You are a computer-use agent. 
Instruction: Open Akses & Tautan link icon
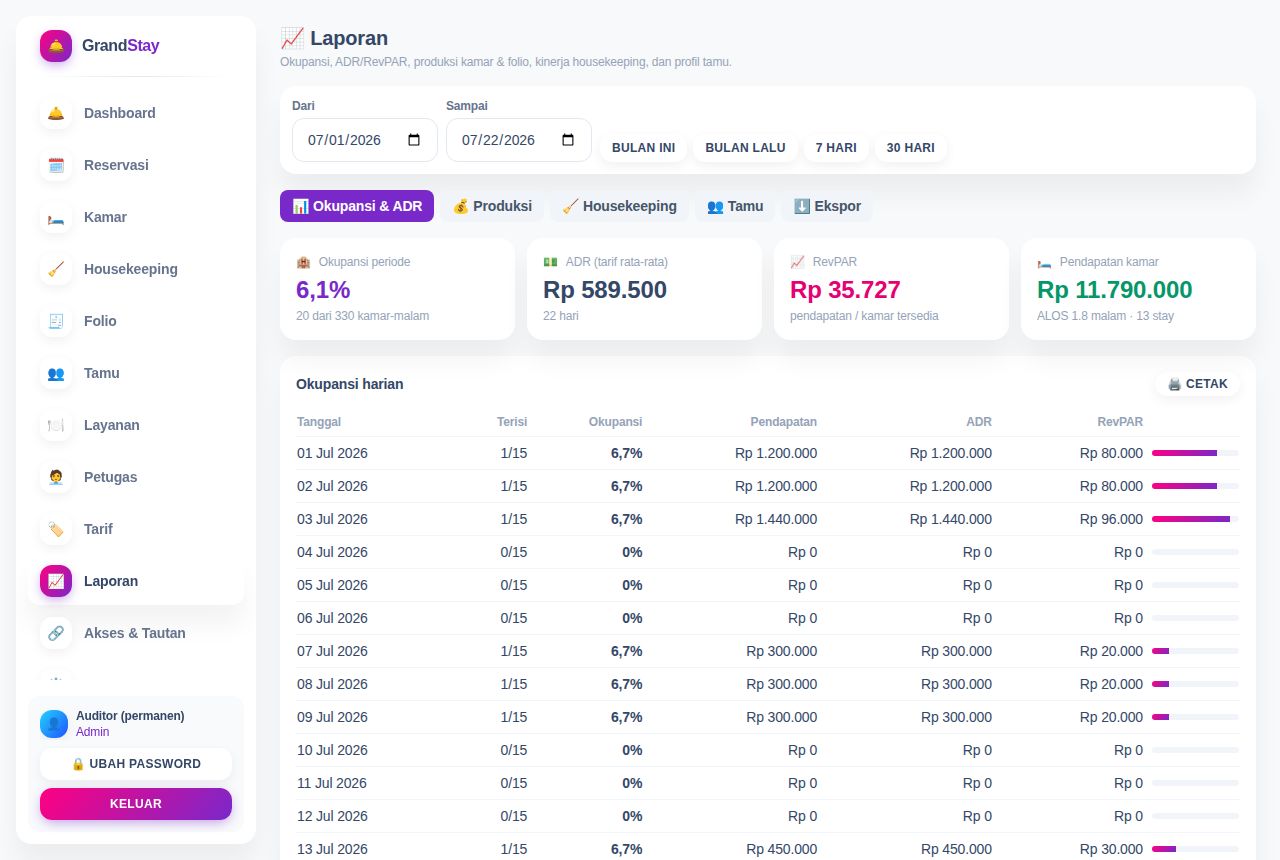[56, 633]
